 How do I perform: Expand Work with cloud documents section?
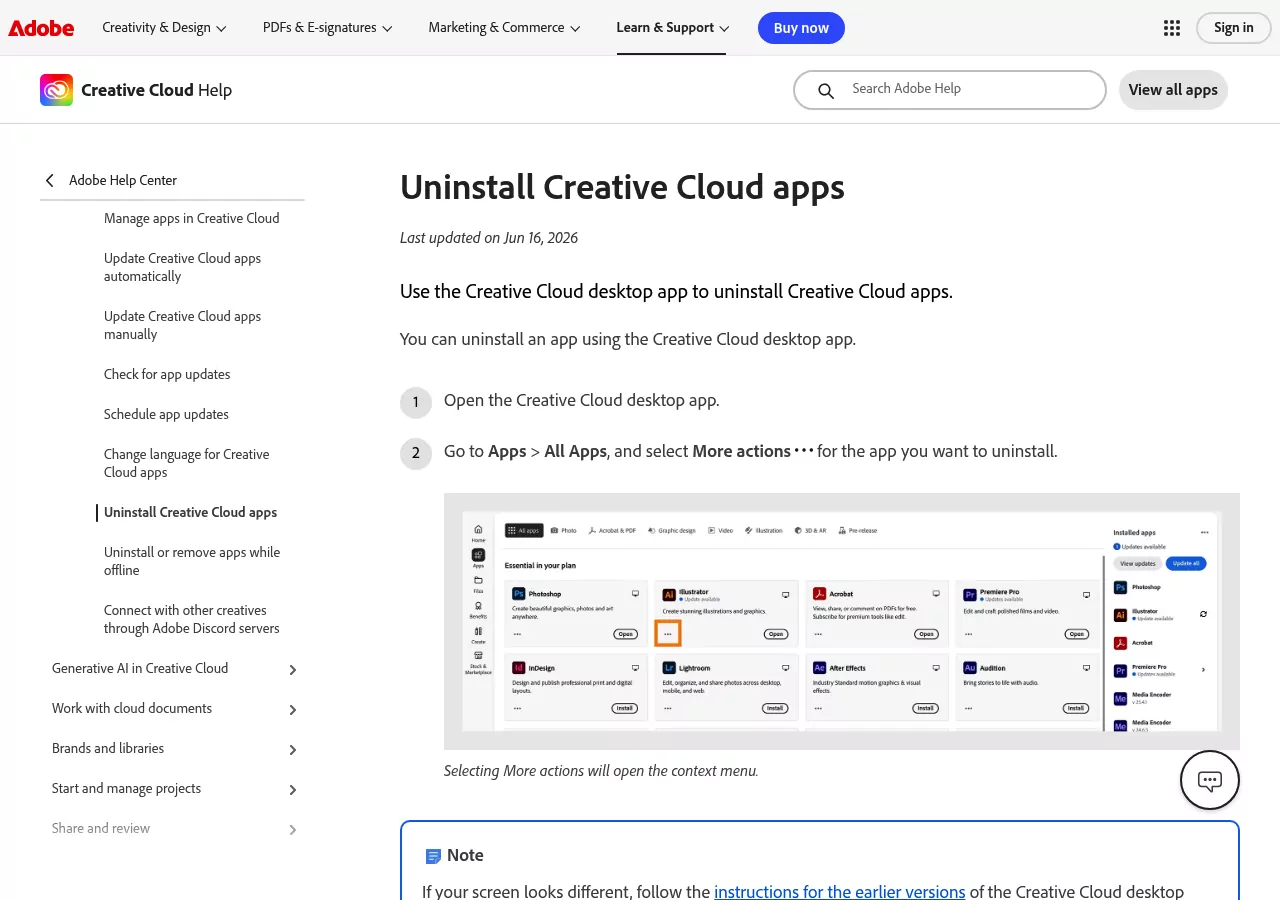pos(293,709)
